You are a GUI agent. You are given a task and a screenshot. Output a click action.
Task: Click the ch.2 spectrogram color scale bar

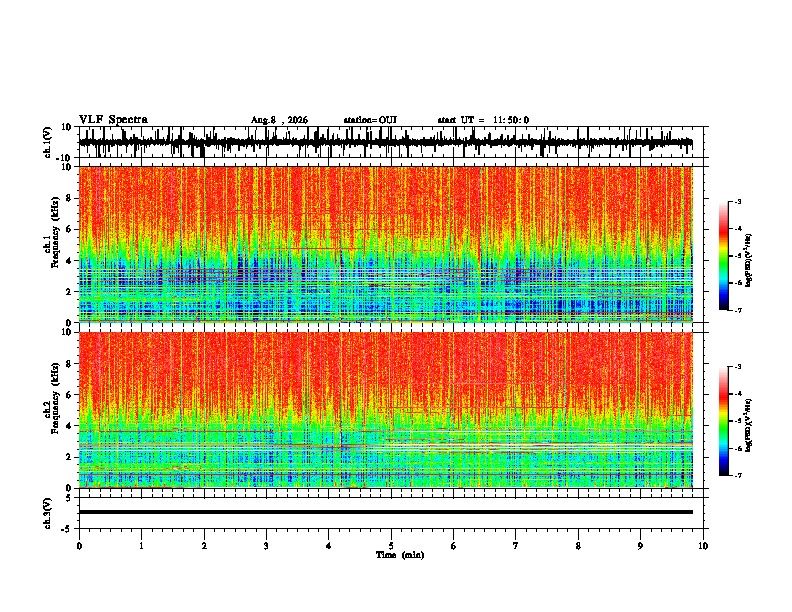click(x=724, y=421)
